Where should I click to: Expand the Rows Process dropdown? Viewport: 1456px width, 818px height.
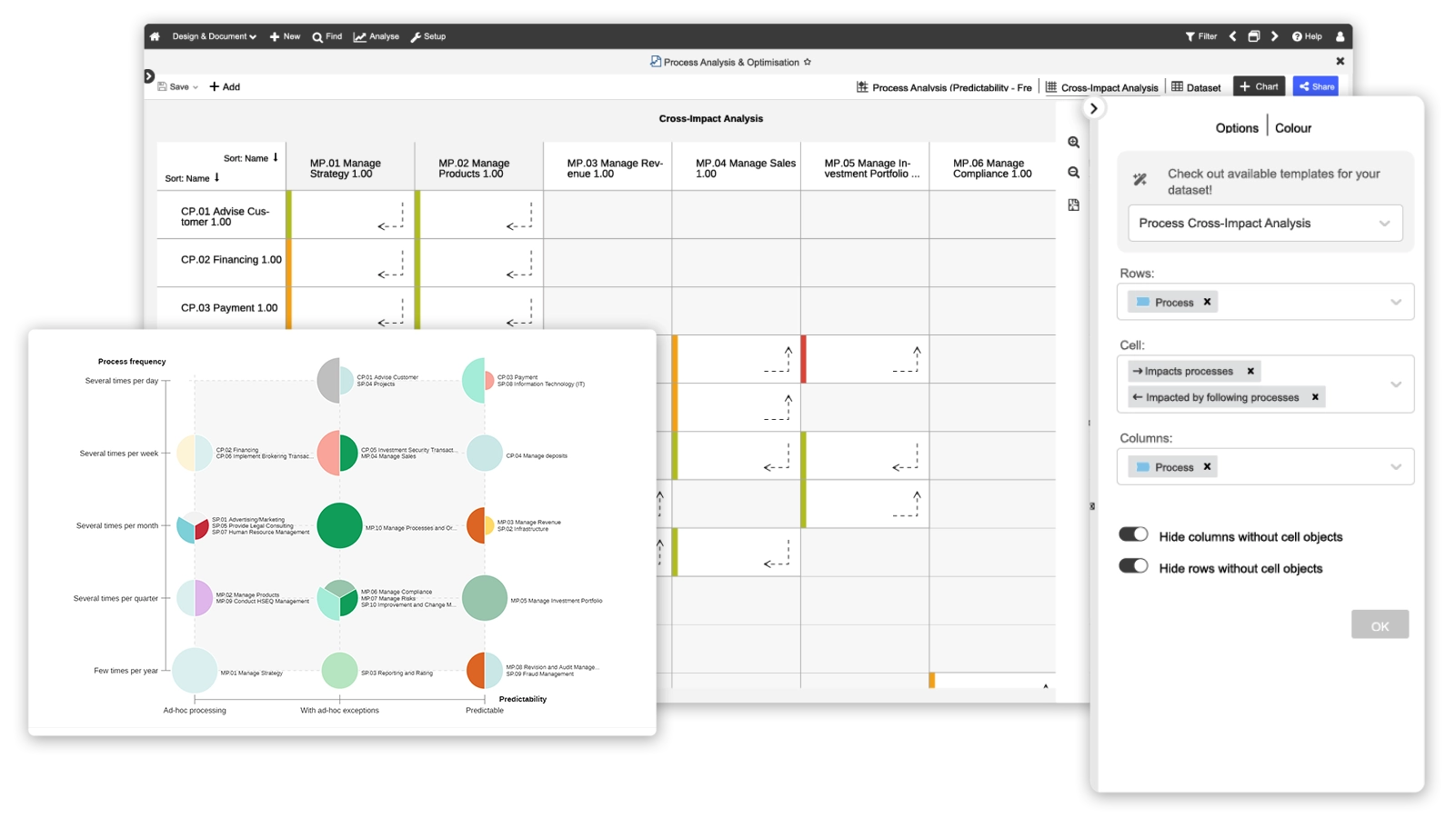point(1395,303)
